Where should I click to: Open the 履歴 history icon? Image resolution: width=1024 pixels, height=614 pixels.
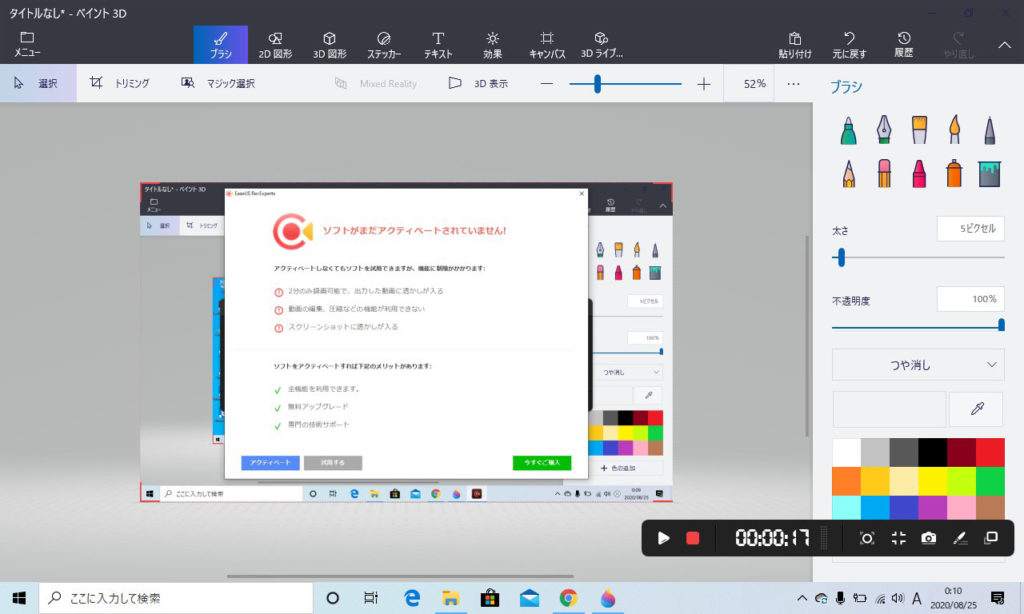click(904, 44)
